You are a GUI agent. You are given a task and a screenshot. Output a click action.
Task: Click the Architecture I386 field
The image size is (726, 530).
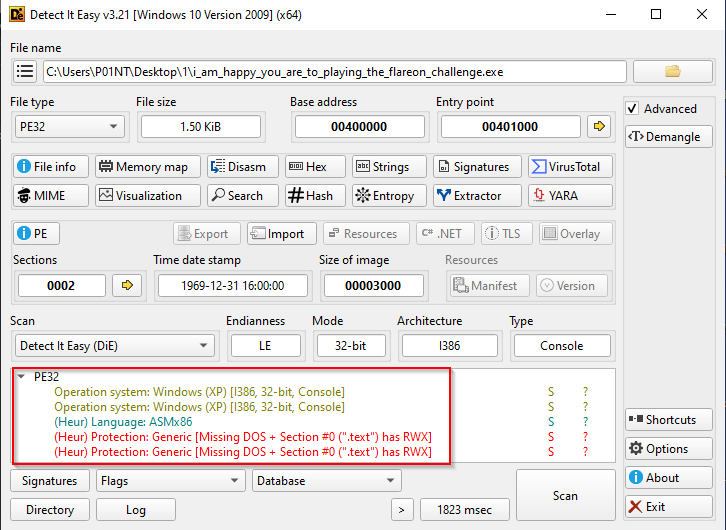449,346
